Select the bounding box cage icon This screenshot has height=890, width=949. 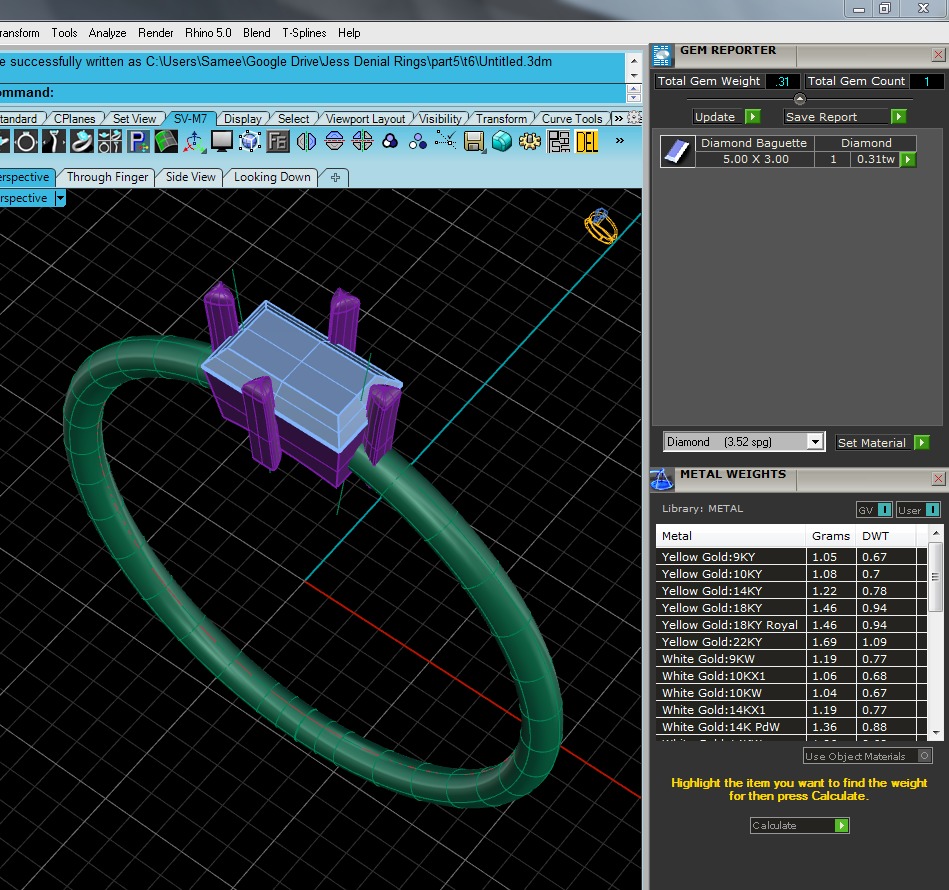click(250, 142)
